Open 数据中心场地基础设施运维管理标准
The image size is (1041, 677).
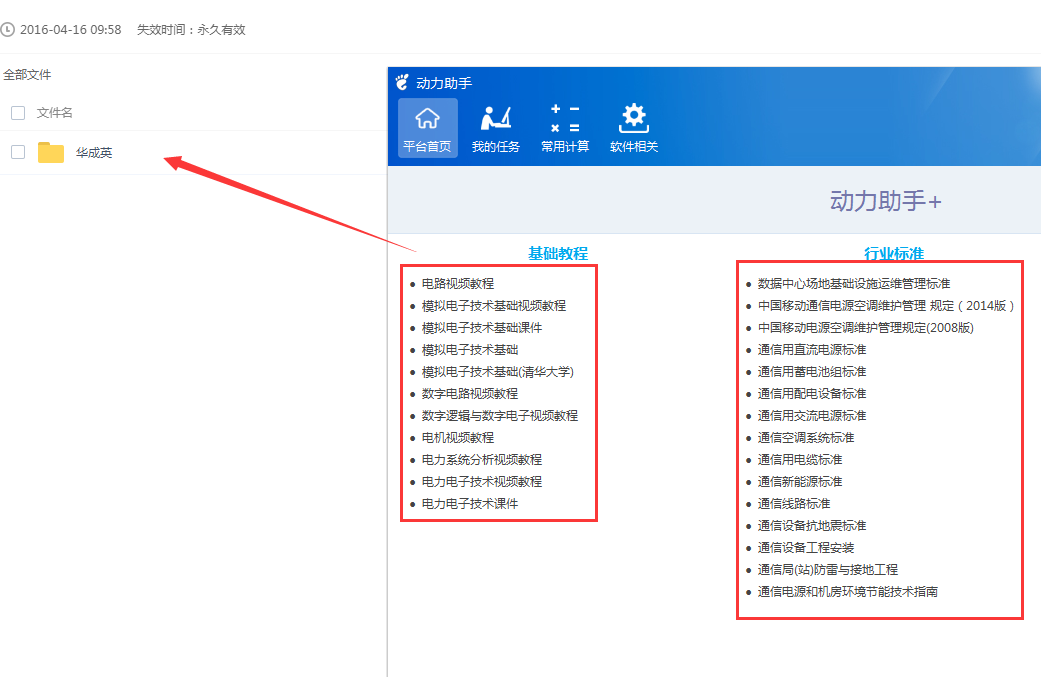[854, 283]
